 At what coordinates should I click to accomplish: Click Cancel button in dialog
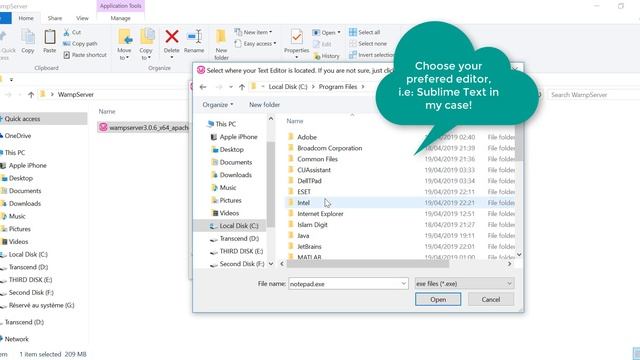491,299
